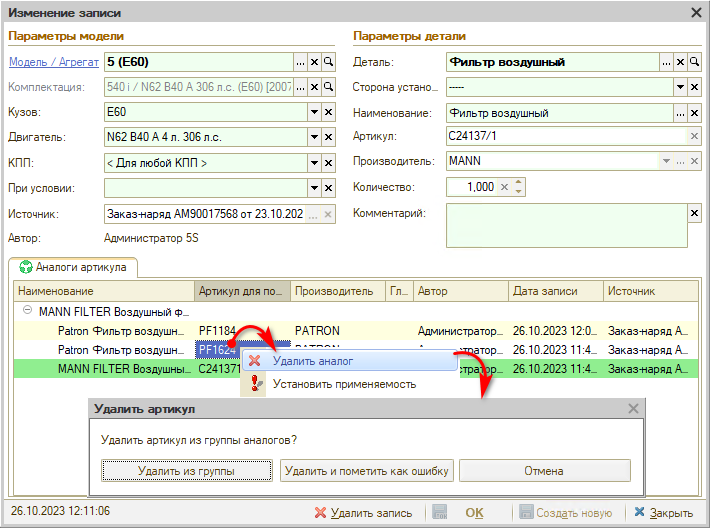Close the Удалить артикул dialog
This screenshot has height=528, width=710.
click(x=633, y=409)
